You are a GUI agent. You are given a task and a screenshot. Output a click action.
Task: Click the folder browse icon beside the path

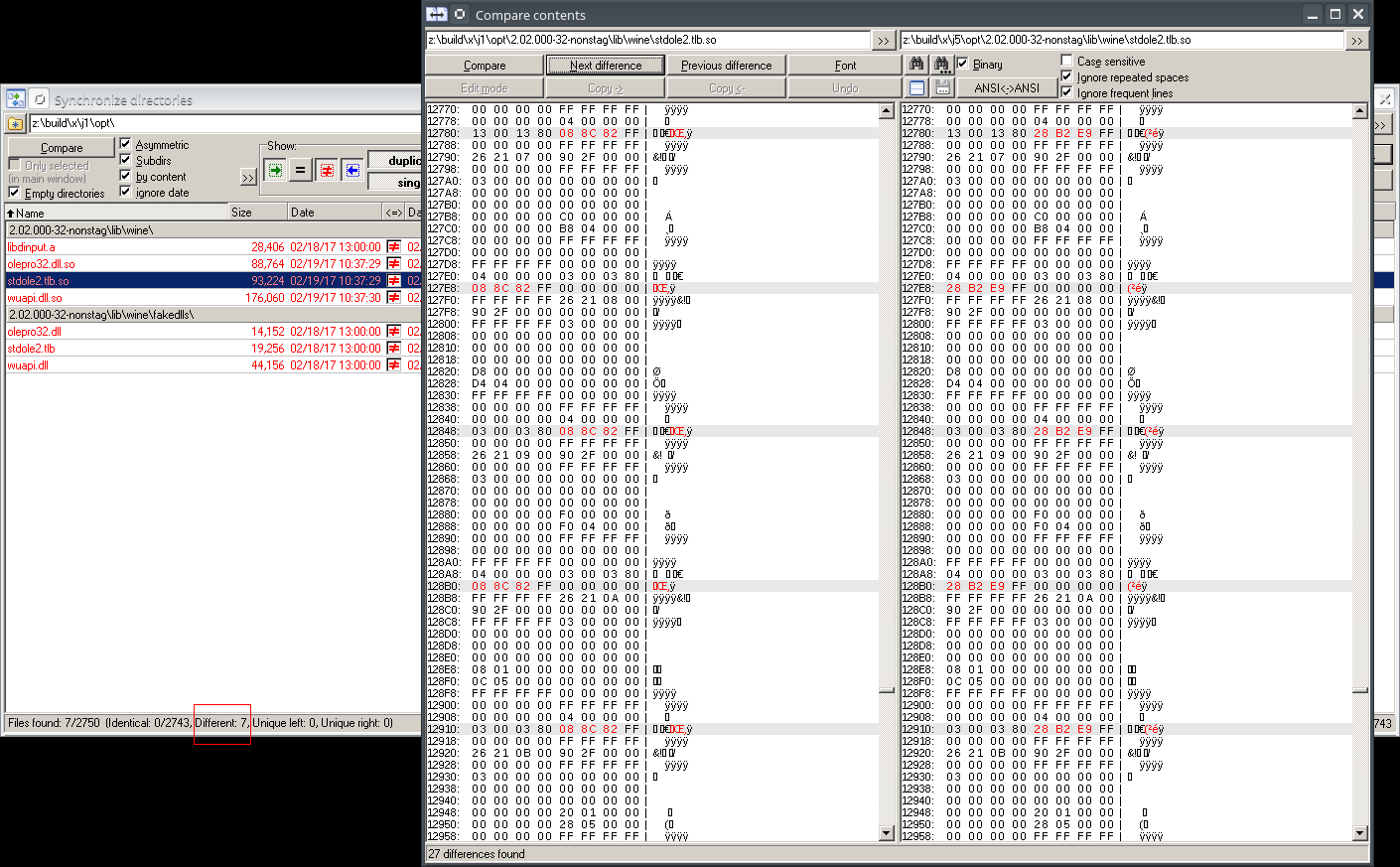pos(15,124)
